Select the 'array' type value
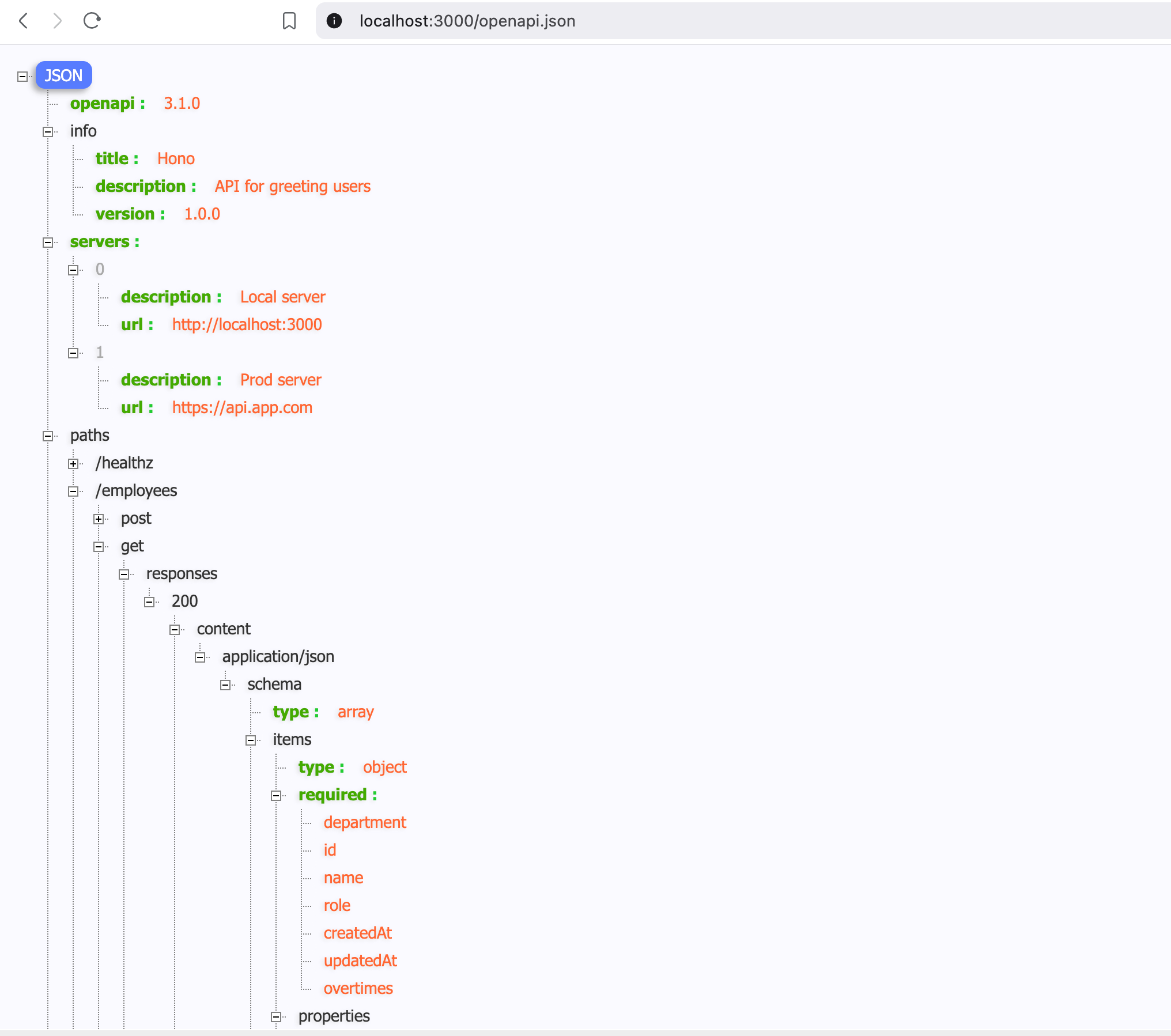This screenshot has height=1036, width=1171. pos(356,712)
